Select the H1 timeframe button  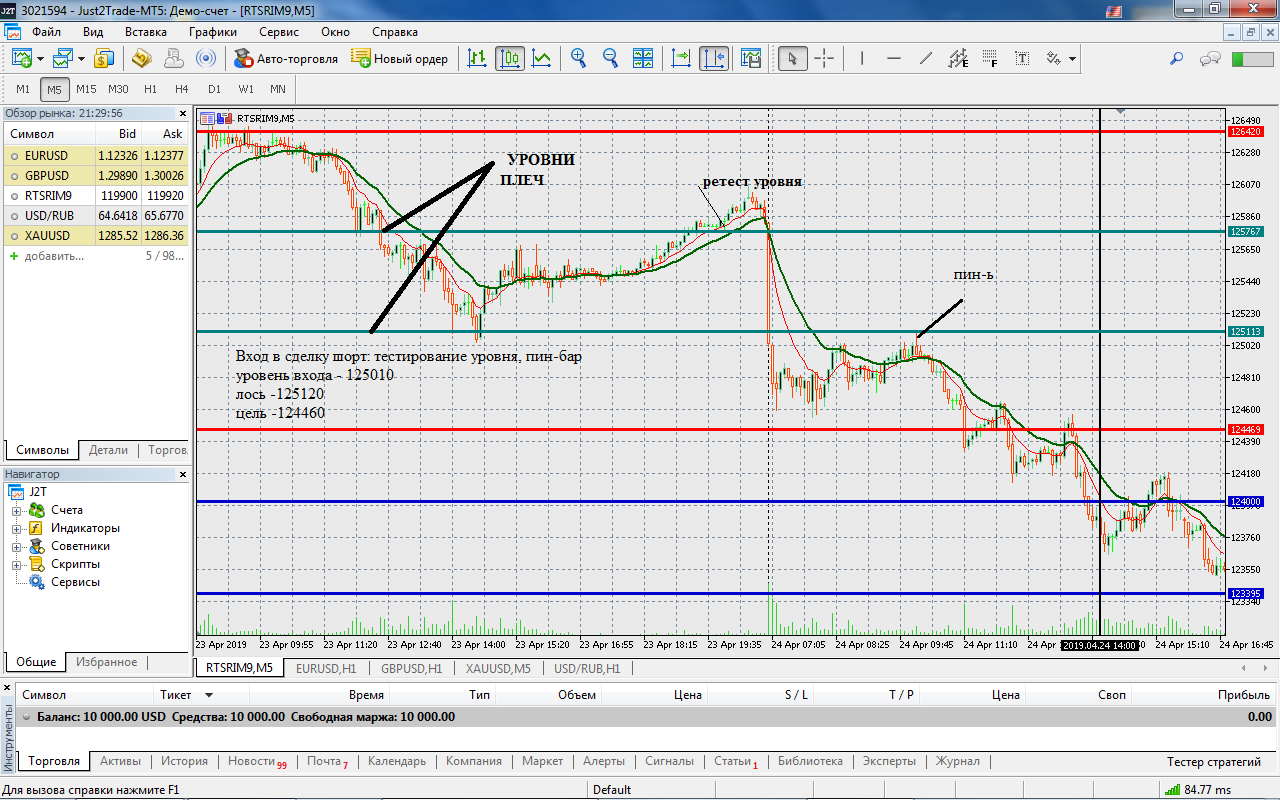[x=150, y=89]
